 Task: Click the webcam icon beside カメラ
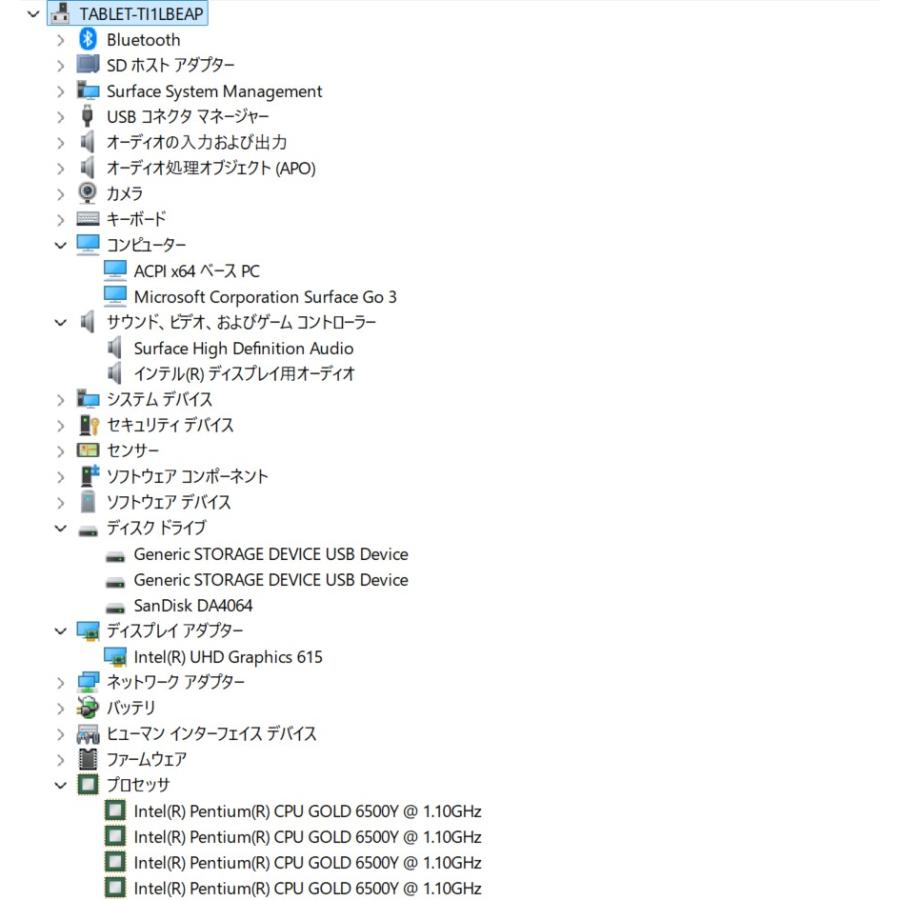pos(87,193)
